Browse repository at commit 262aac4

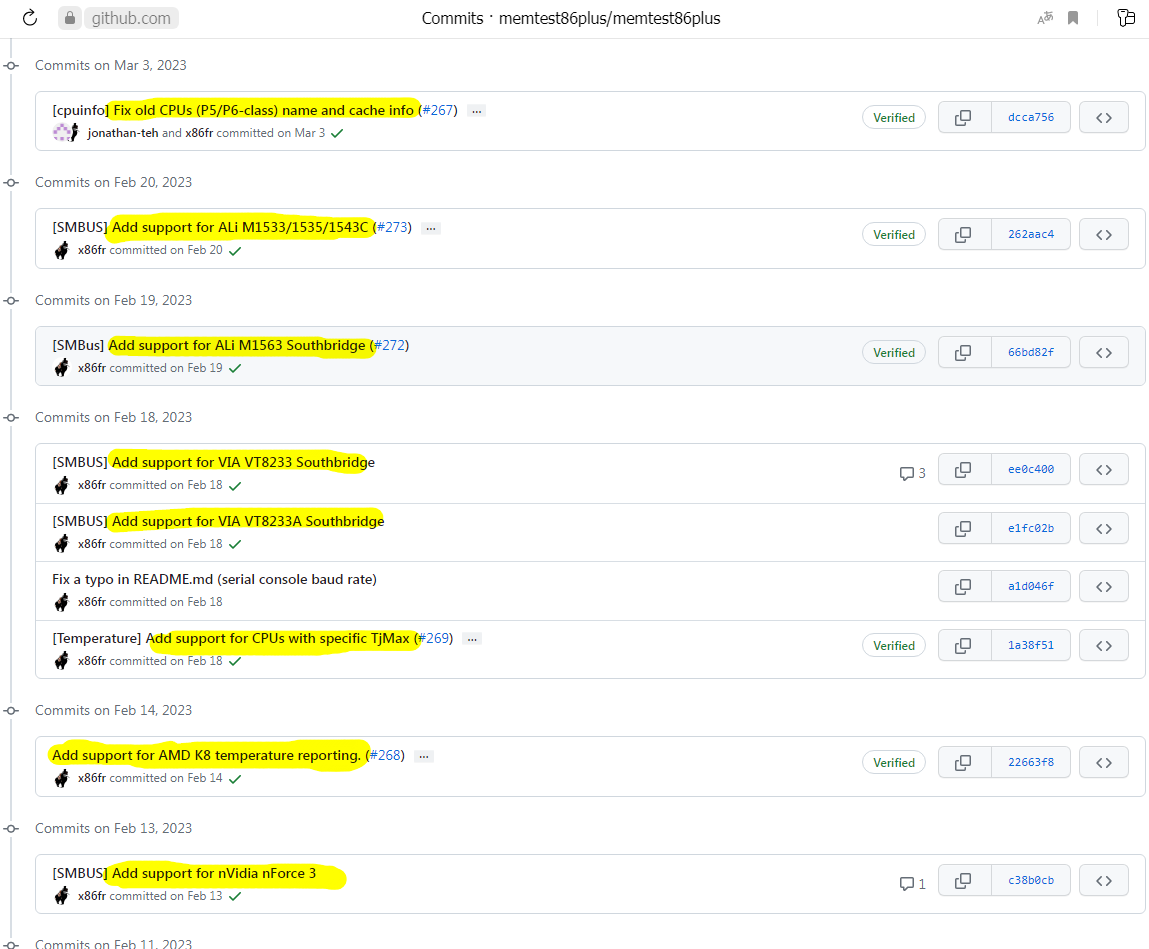[1104, 235]
